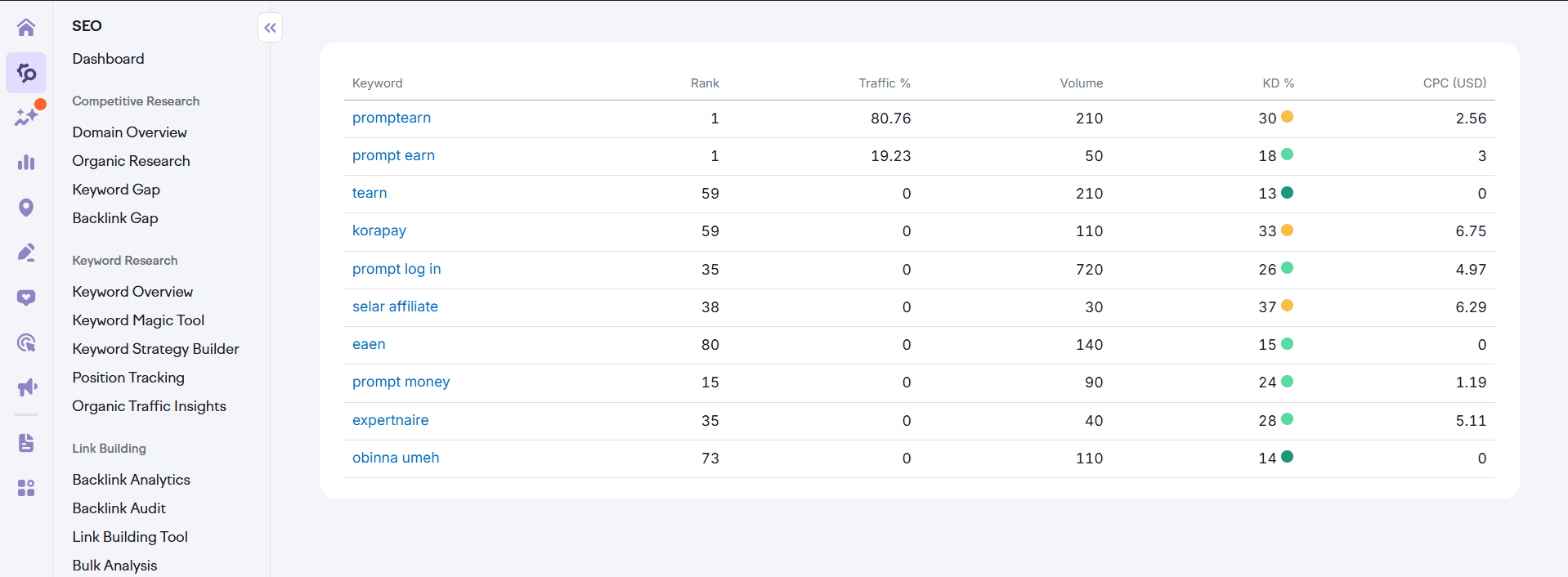Open the Advertising target cursor icon
Image resolution: width=1568 pixels, height=577 pixels.
coord(26,342)
